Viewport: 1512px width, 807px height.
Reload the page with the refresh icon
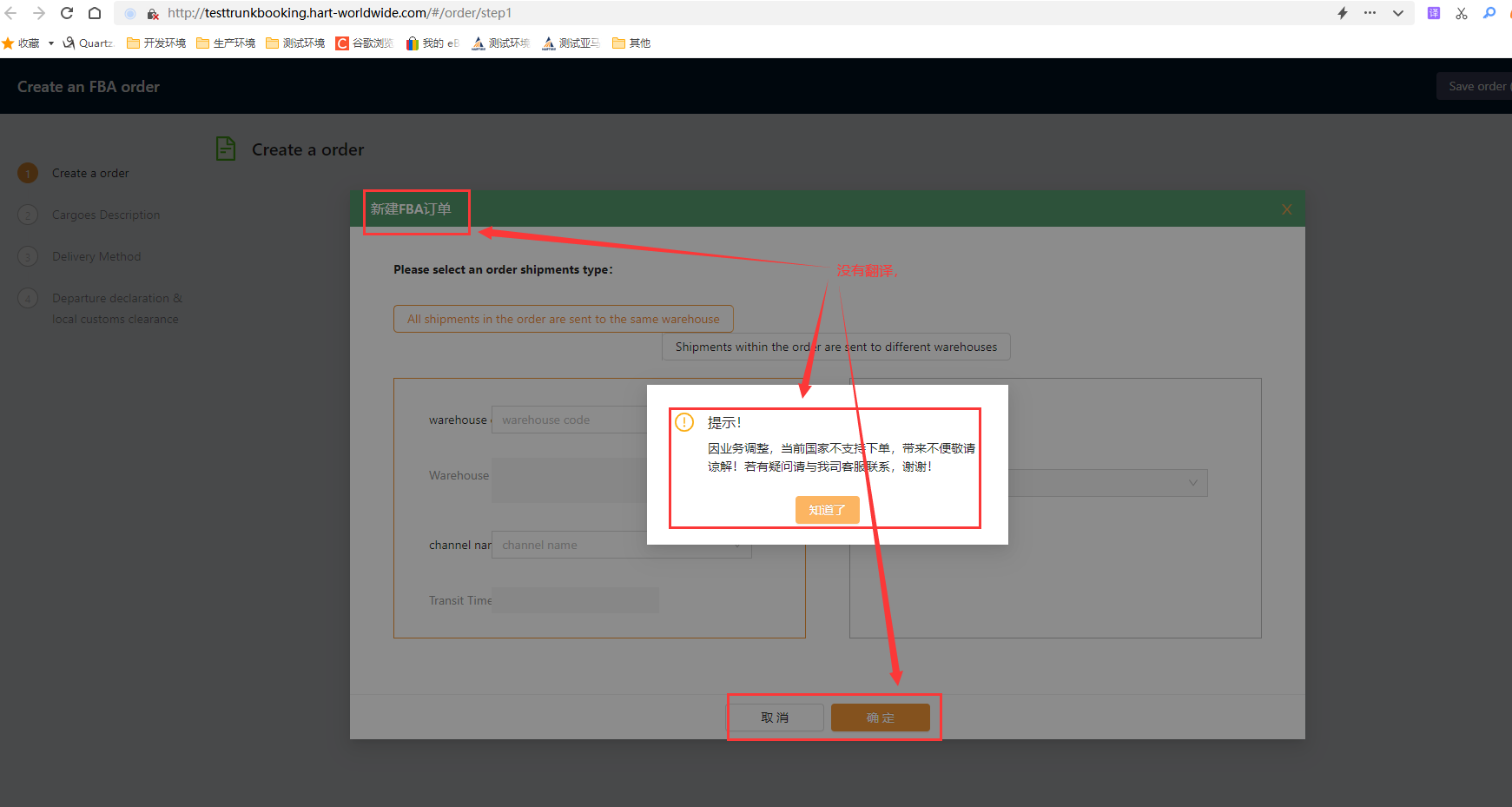(x=67, y=13)
